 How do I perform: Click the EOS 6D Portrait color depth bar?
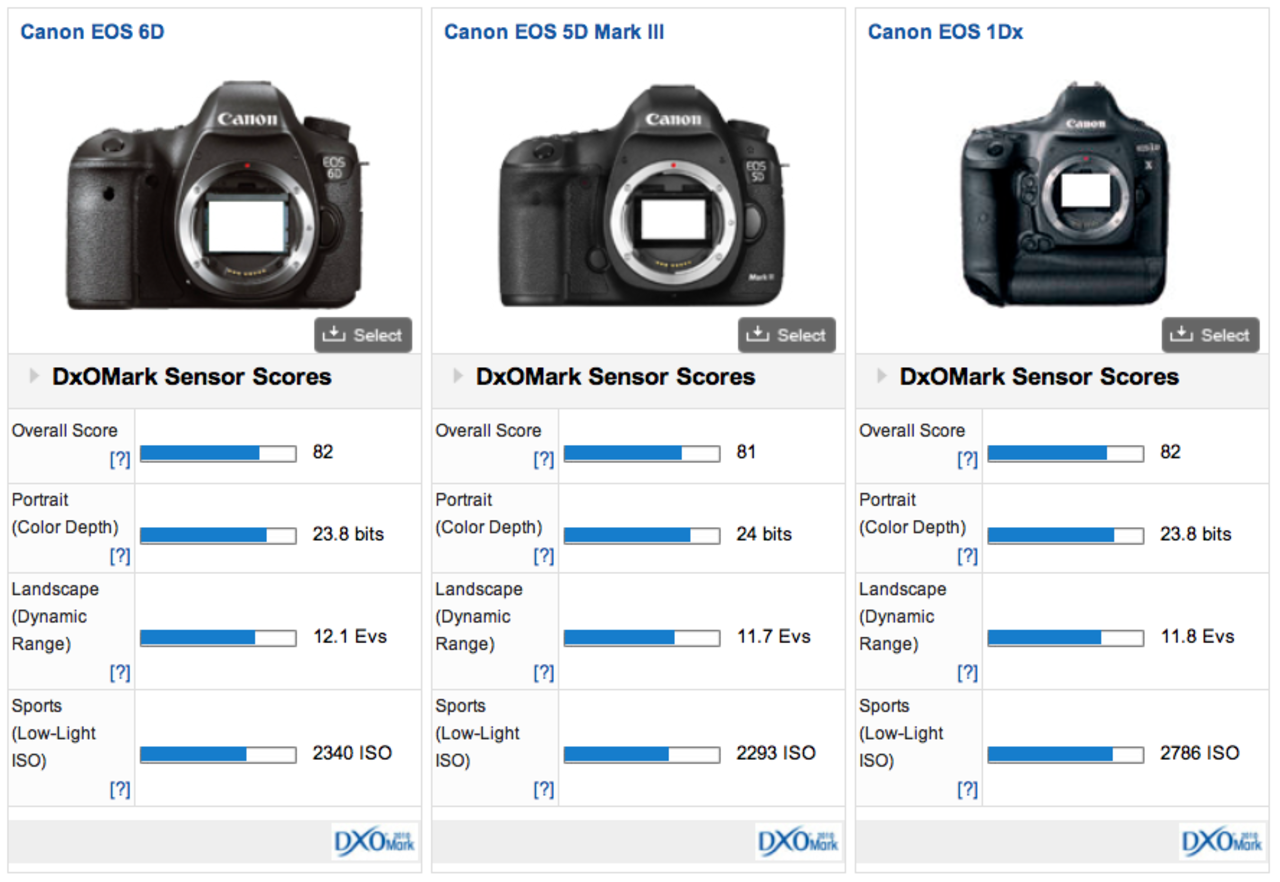(218, 535)
